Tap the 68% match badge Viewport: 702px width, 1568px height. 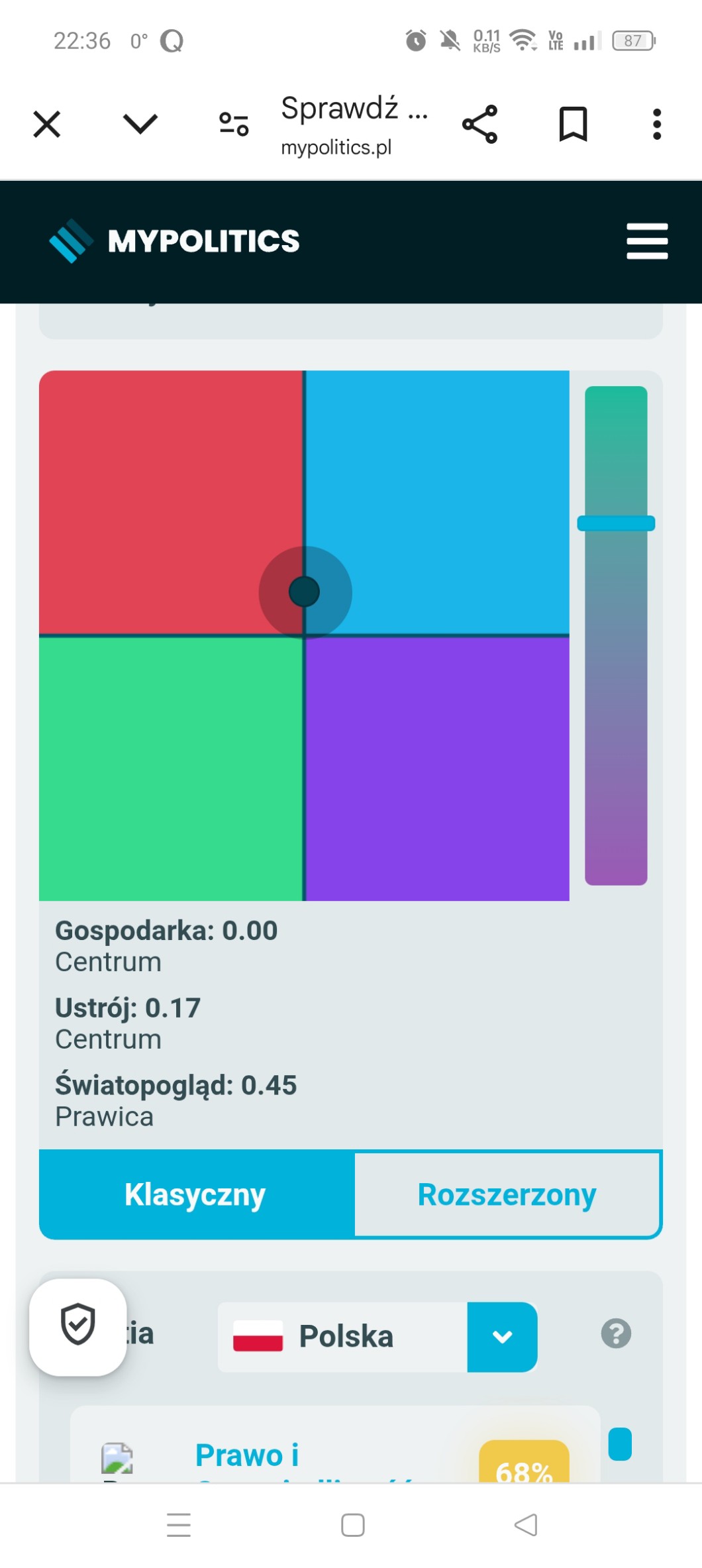[x=523, y=1465]
